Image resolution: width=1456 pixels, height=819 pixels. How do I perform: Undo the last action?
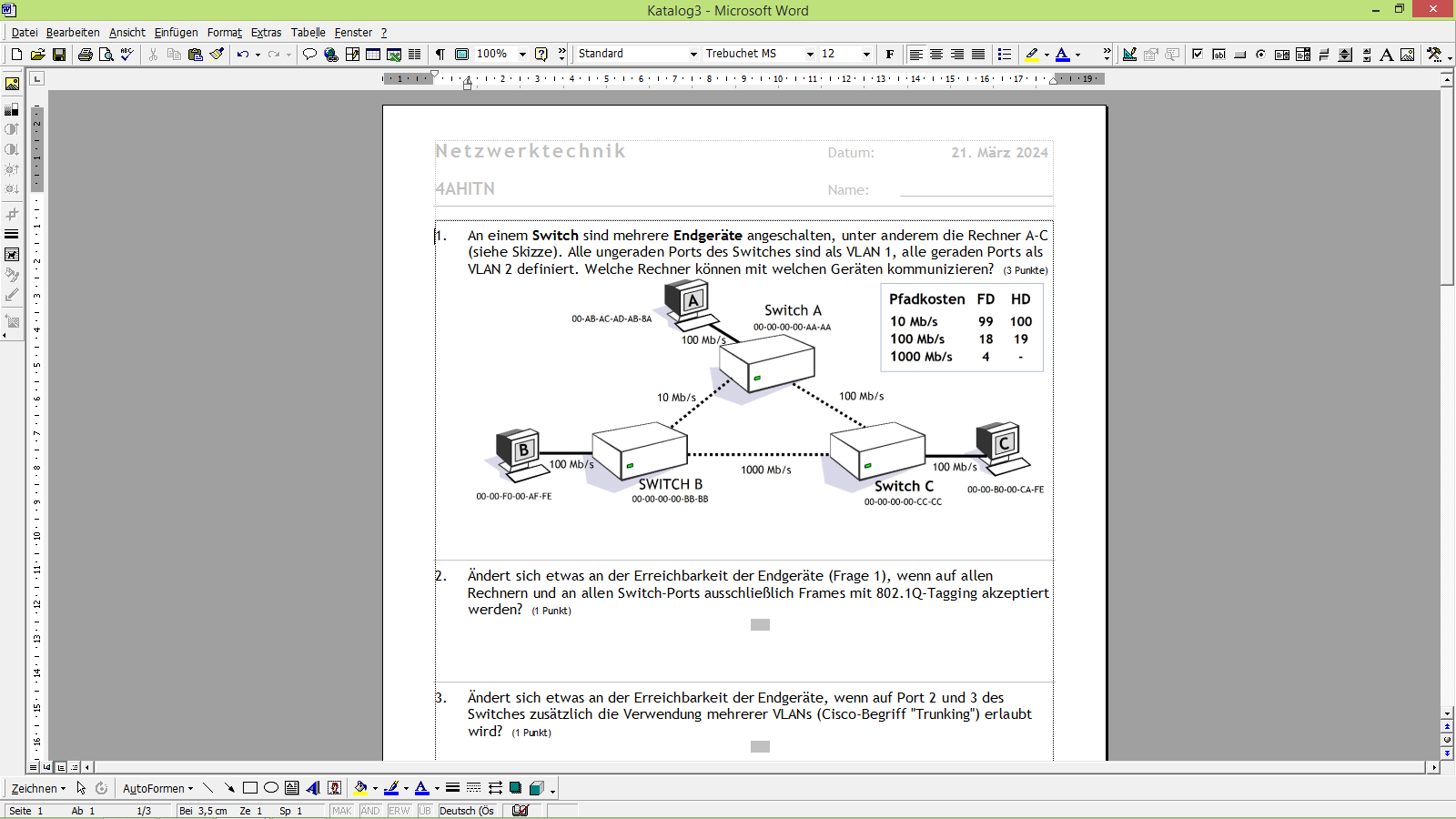[242, 55]
